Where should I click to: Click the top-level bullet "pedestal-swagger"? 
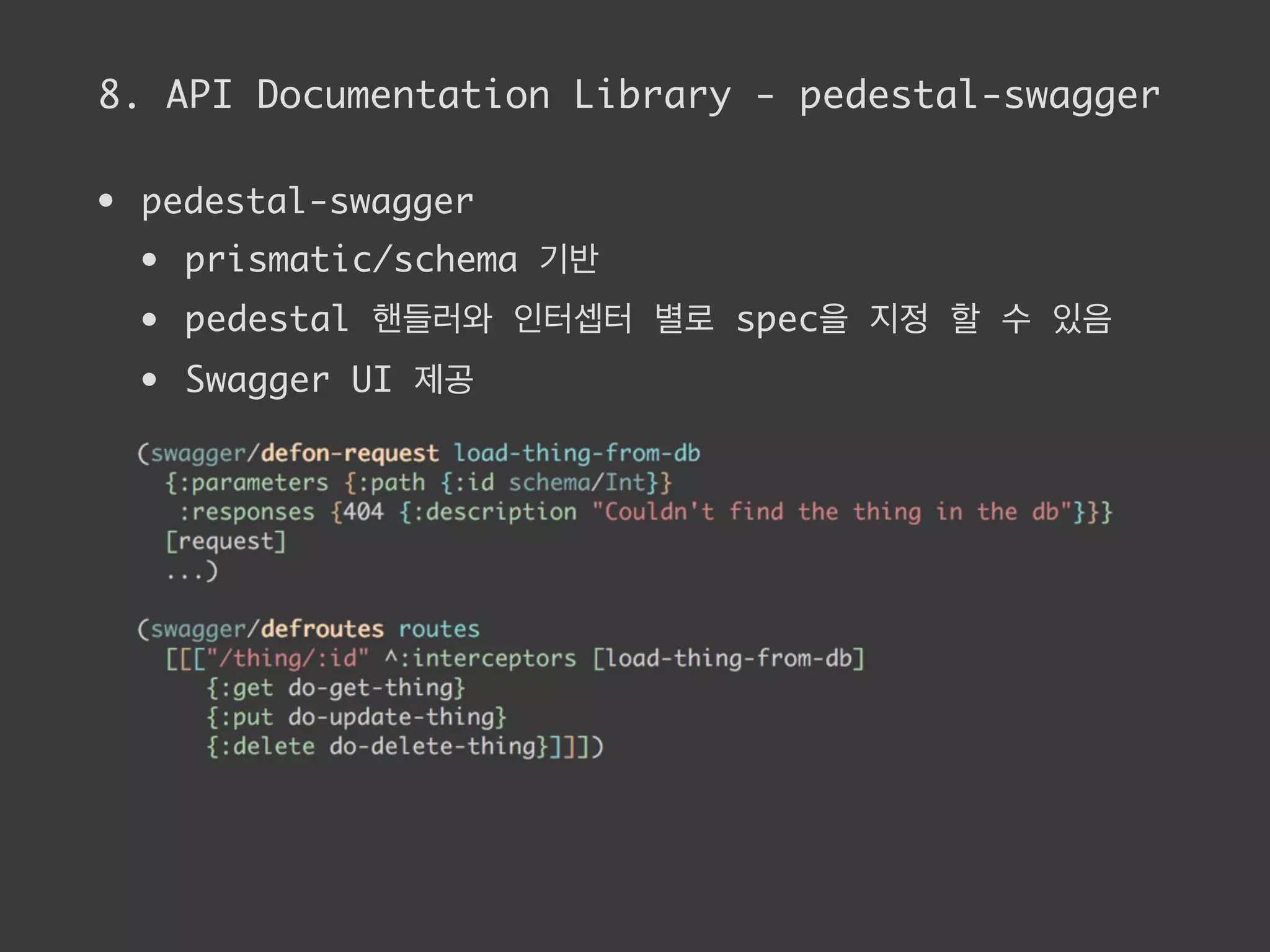(308, 202)
